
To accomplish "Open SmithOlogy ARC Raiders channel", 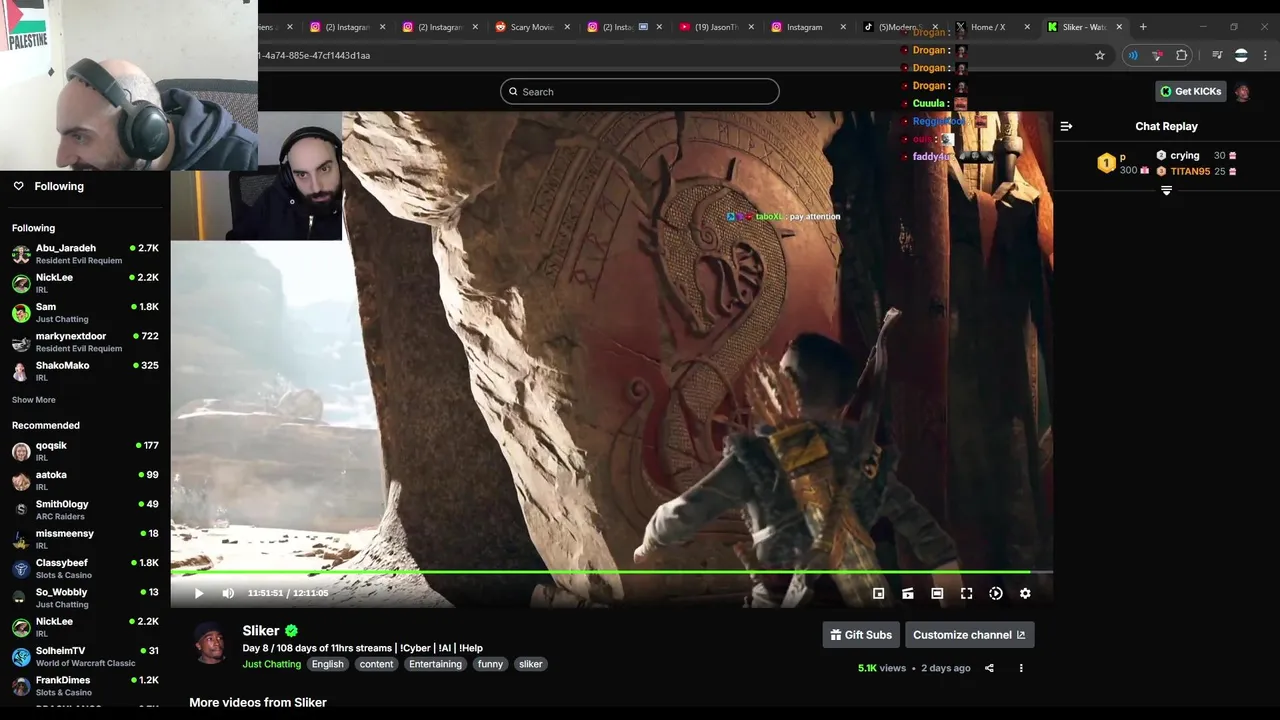I will pyautogui.click(x=85, y=510).
